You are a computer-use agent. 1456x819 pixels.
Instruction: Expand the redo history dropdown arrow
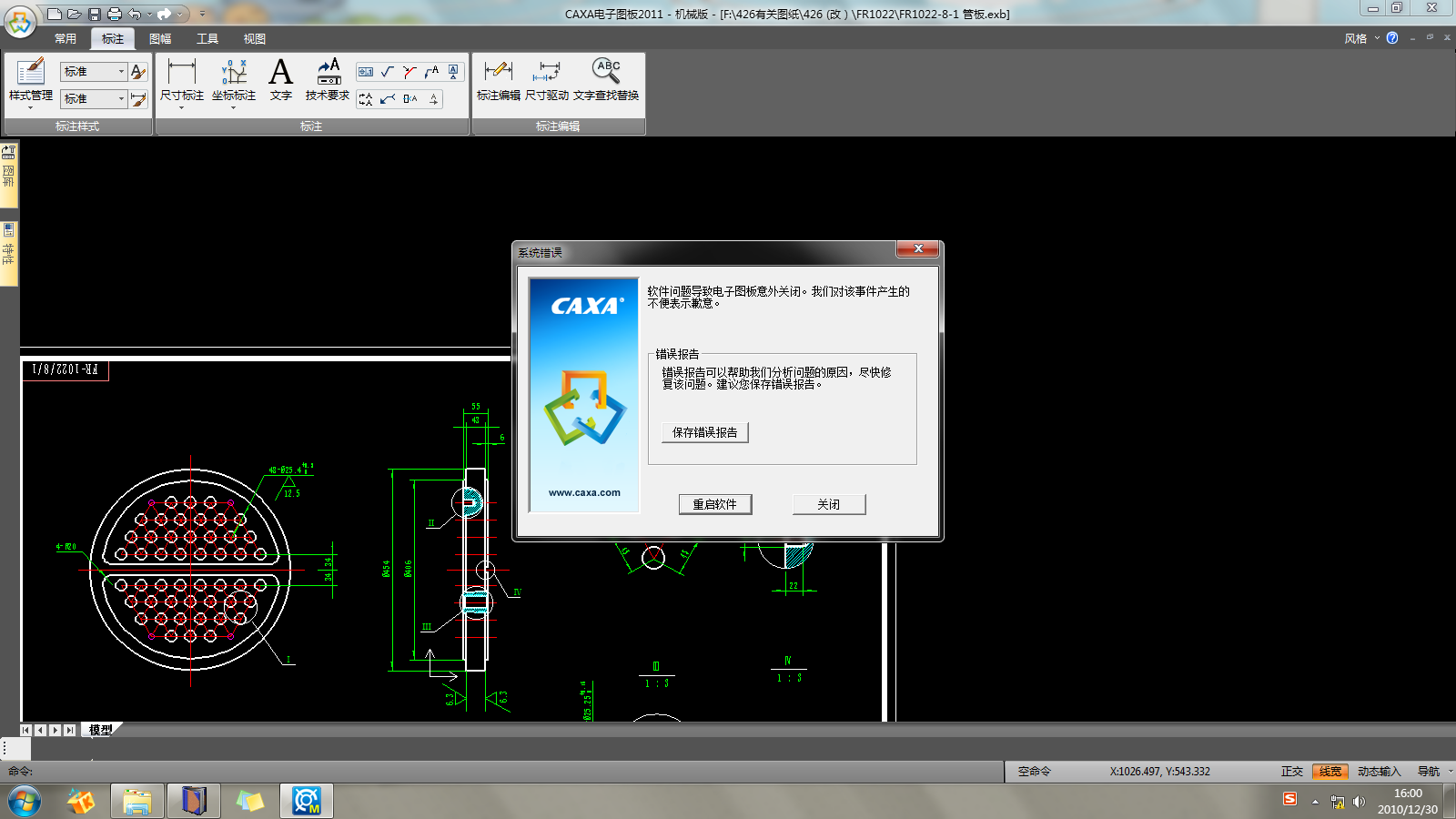[x=179, y=14]
